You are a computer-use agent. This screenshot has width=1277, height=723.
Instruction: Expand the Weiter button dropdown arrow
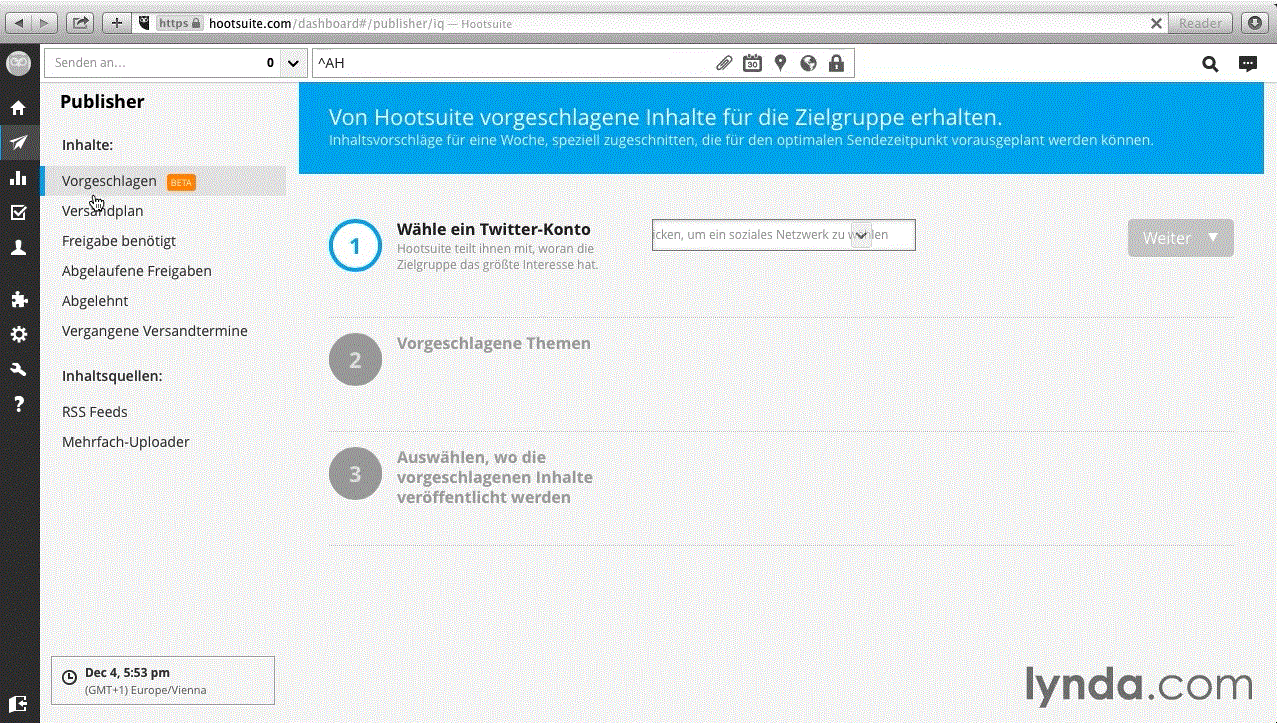pos(1214,238)
